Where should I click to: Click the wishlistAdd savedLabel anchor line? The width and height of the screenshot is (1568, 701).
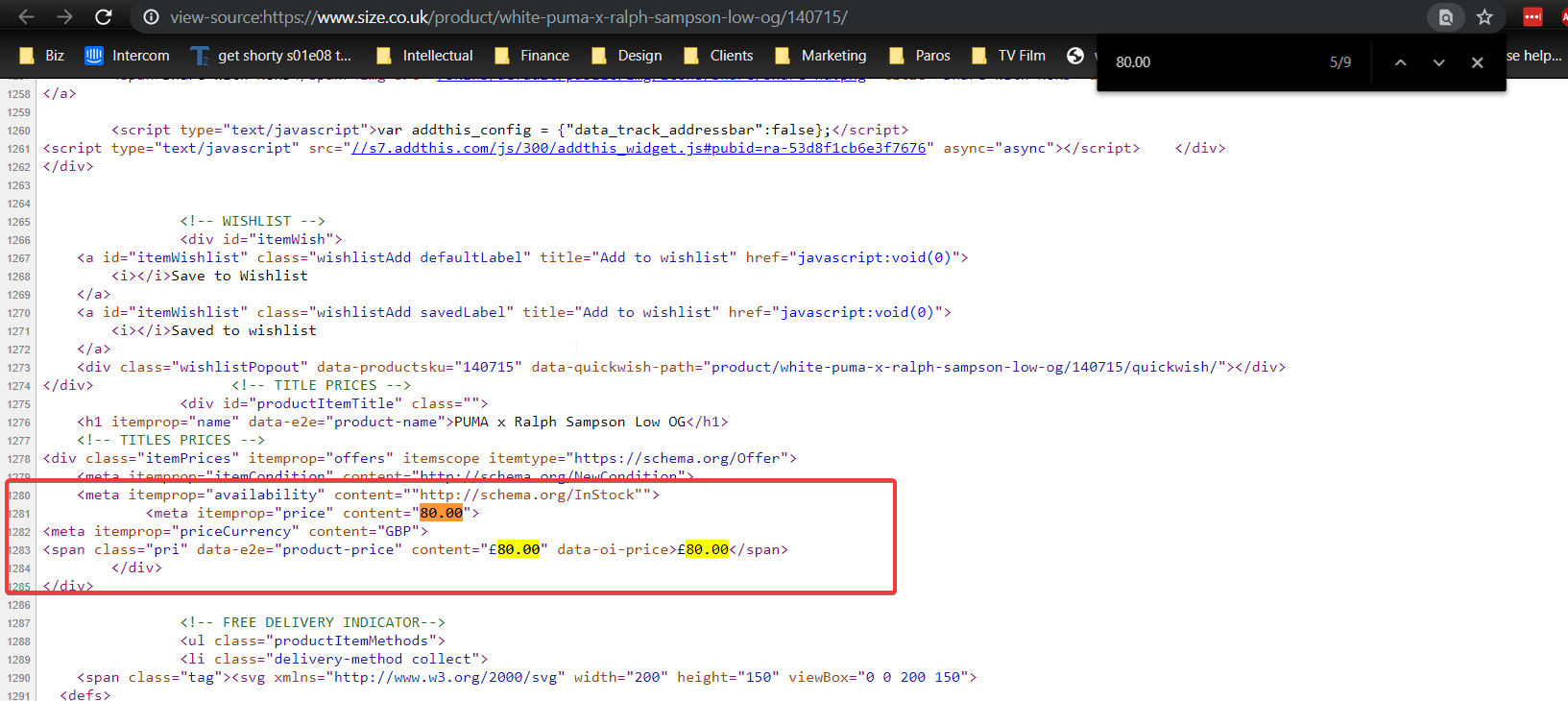click(515, 312)
